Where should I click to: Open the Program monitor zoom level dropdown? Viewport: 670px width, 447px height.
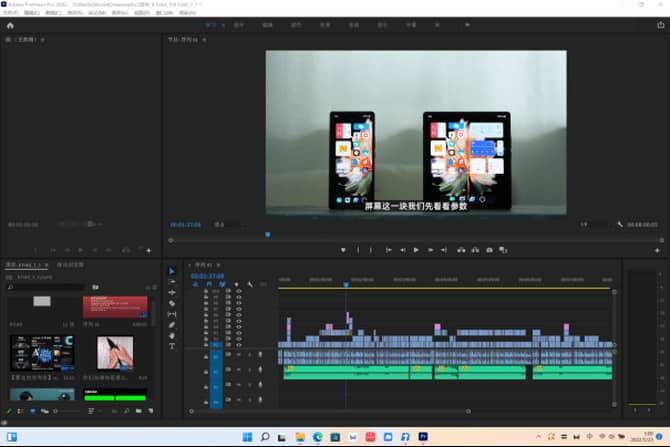click(x=226, y=224)
